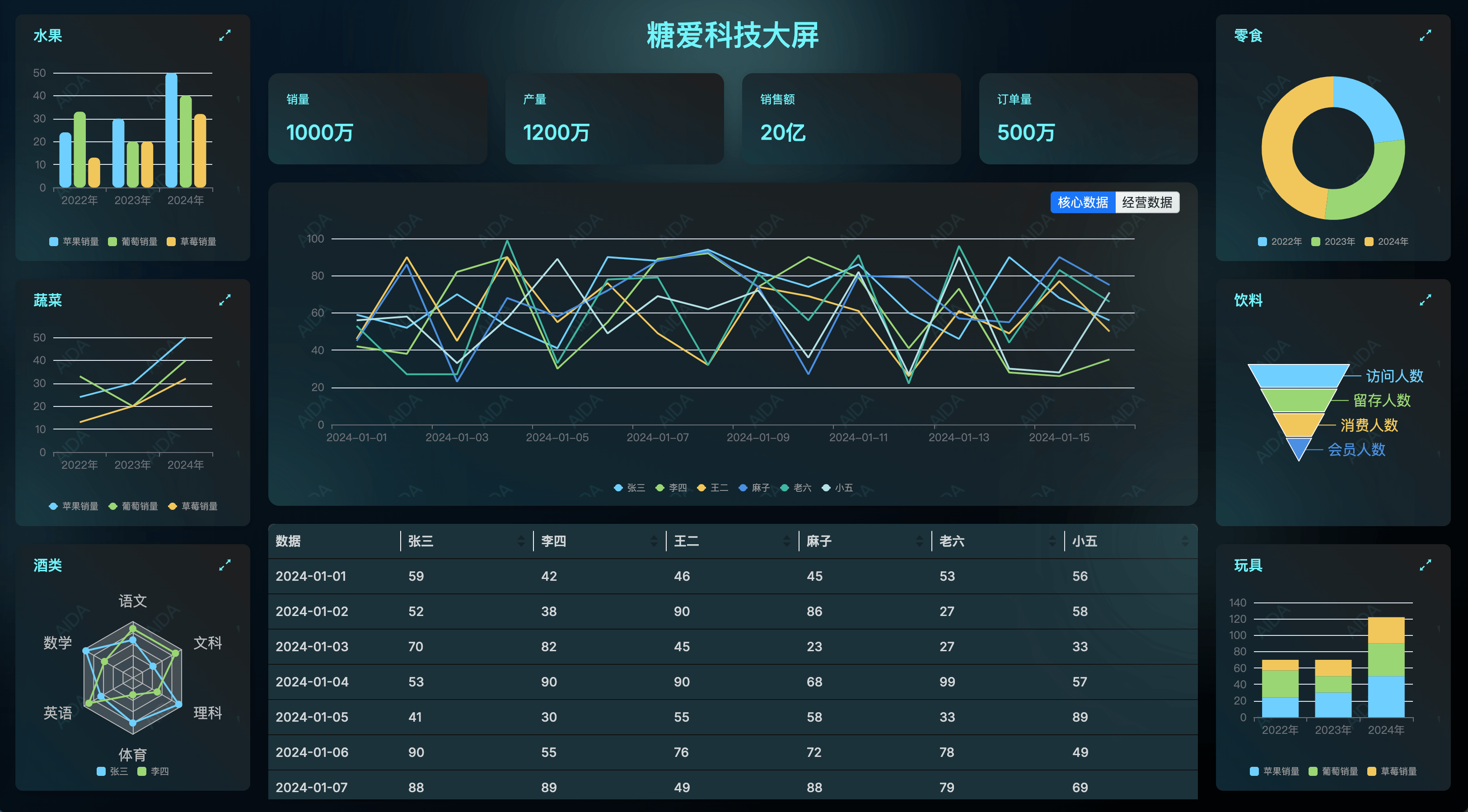This screenshot has height=812, width=1468.
Task: Toggle 草莓销量 legend in 玩具 chart
Action: tap(1392, 771)
